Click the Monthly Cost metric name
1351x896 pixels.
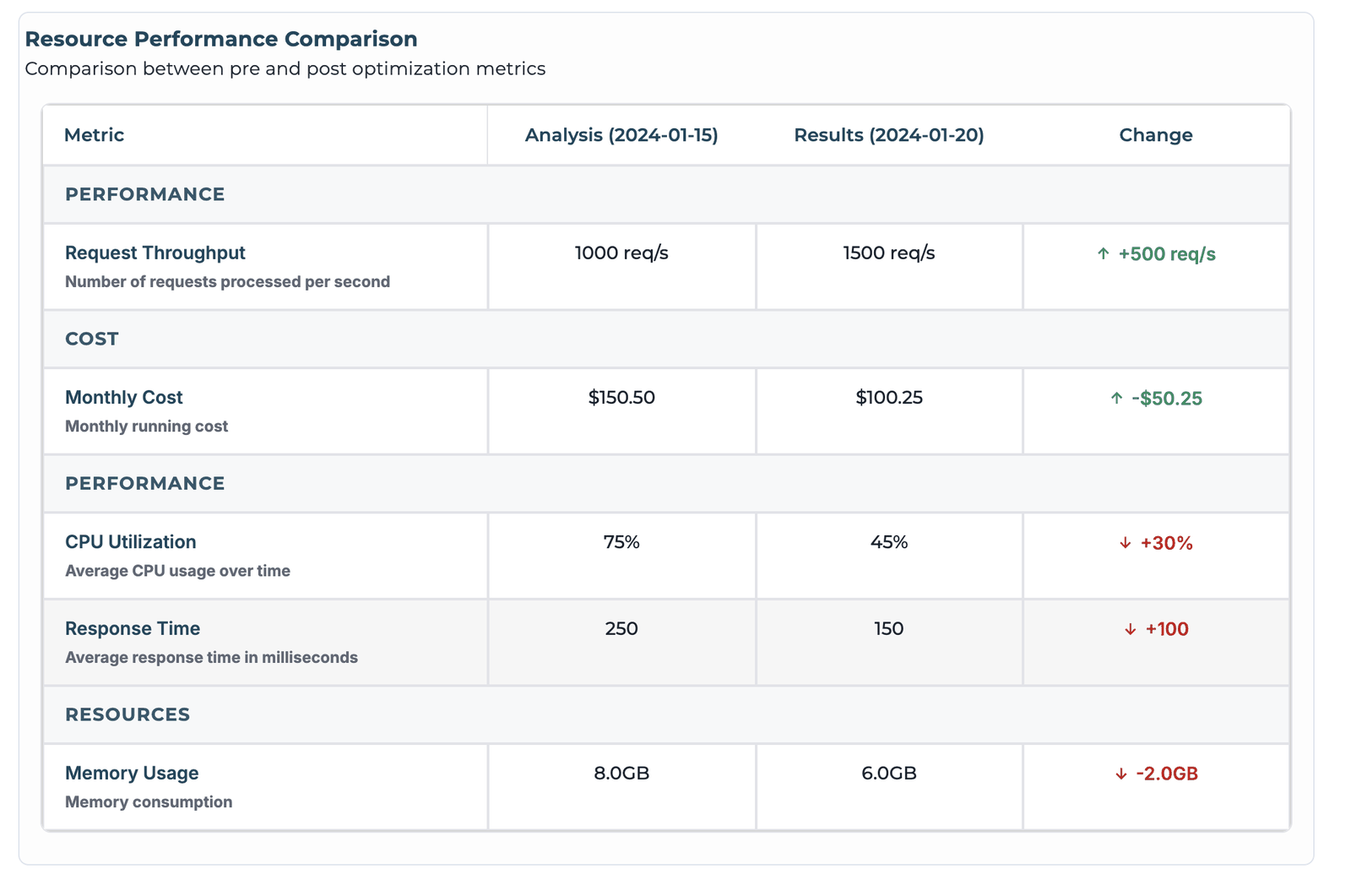tap(124, 397)
